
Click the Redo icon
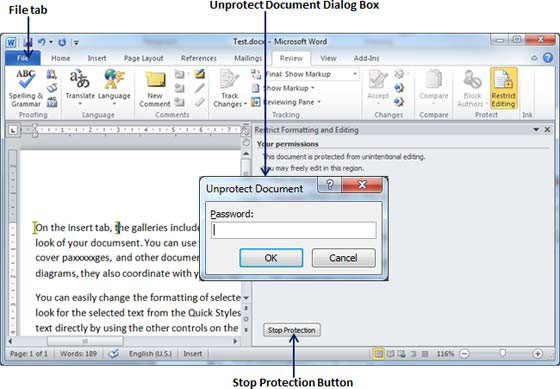pyautogui.click(x=62, y=43)
